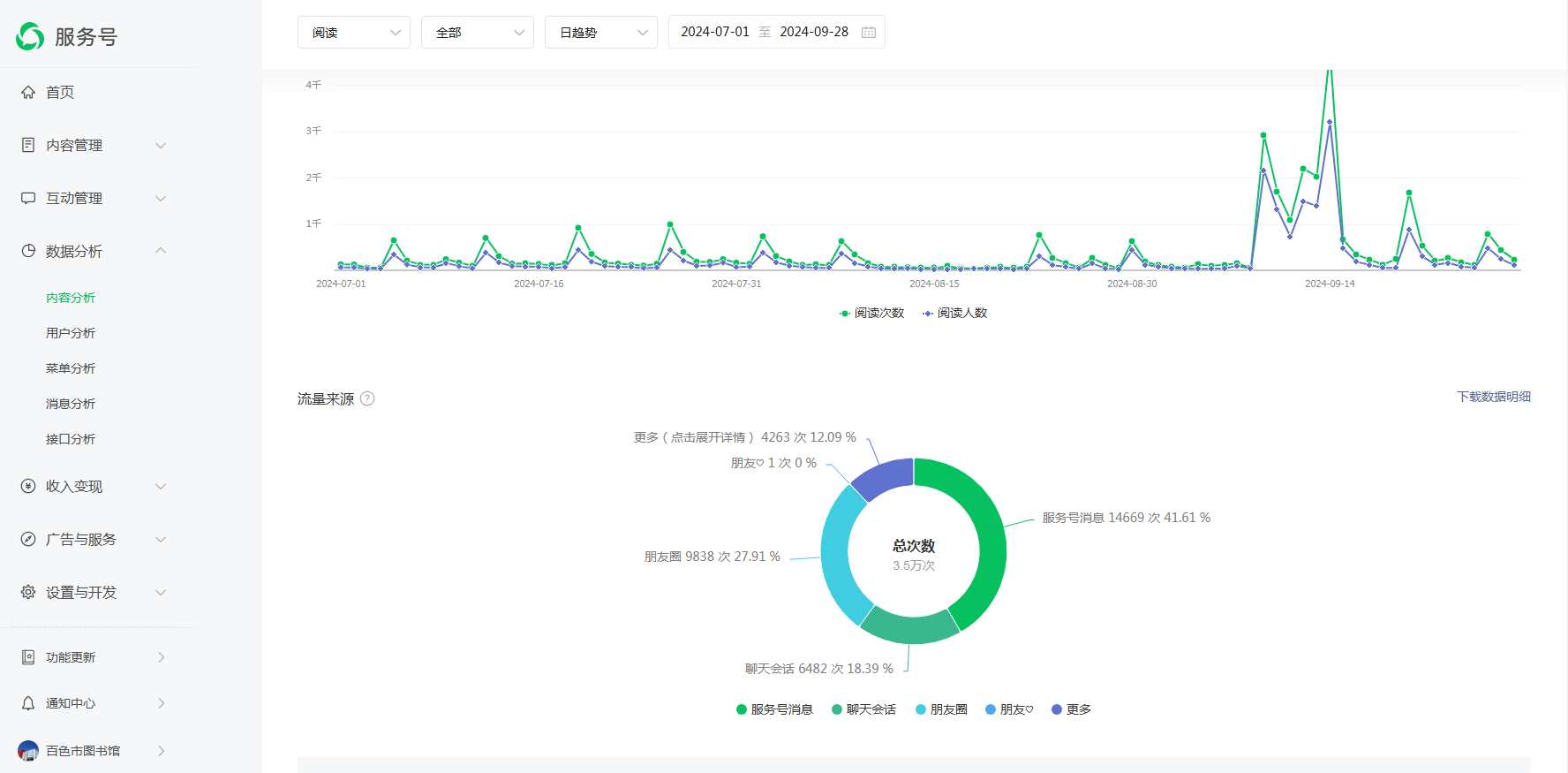Select 用户分析 submenu item
Image resolution: width=1568 pixels, height=773 pixels.
tap(71, 333)
